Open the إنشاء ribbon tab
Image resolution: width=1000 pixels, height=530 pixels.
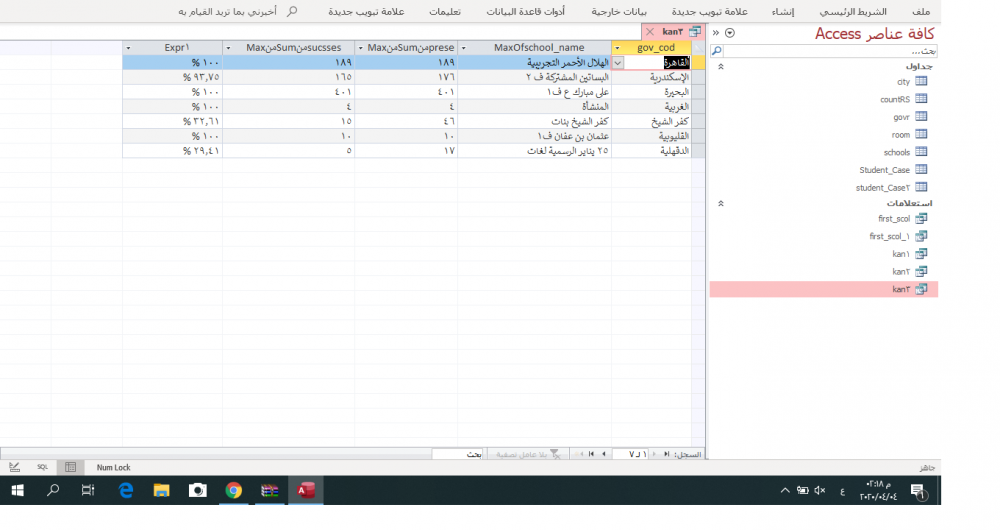click(783, 11)
